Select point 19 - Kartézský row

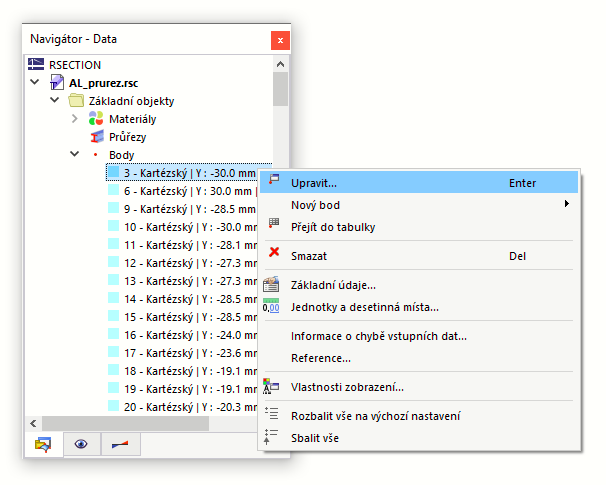coord(182,388)
